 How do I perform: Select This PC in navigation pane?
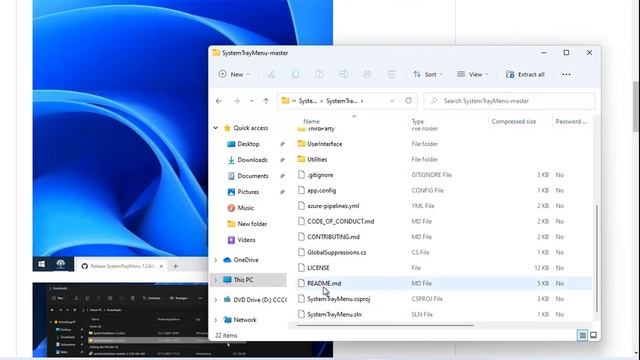243,280
